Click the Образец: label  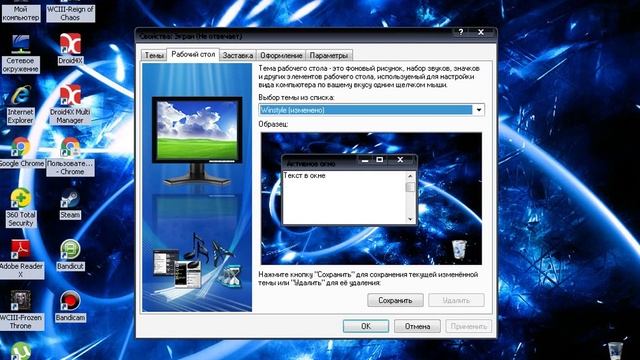tap(273, 124)
